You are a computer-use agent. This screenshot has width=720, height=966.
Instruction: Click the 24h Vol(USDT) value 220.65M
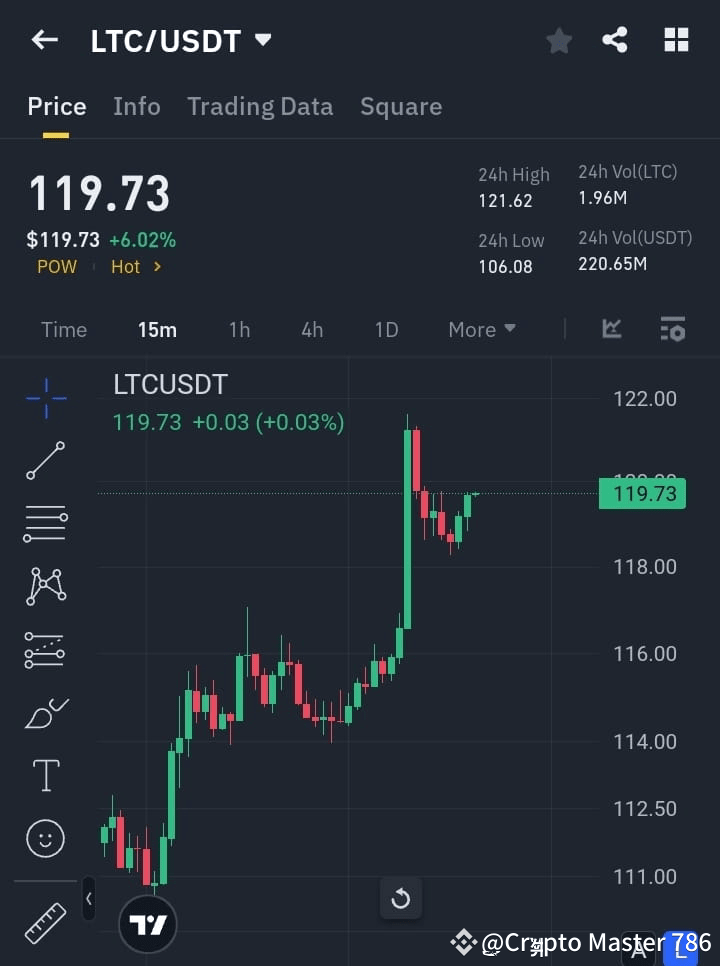613,264
